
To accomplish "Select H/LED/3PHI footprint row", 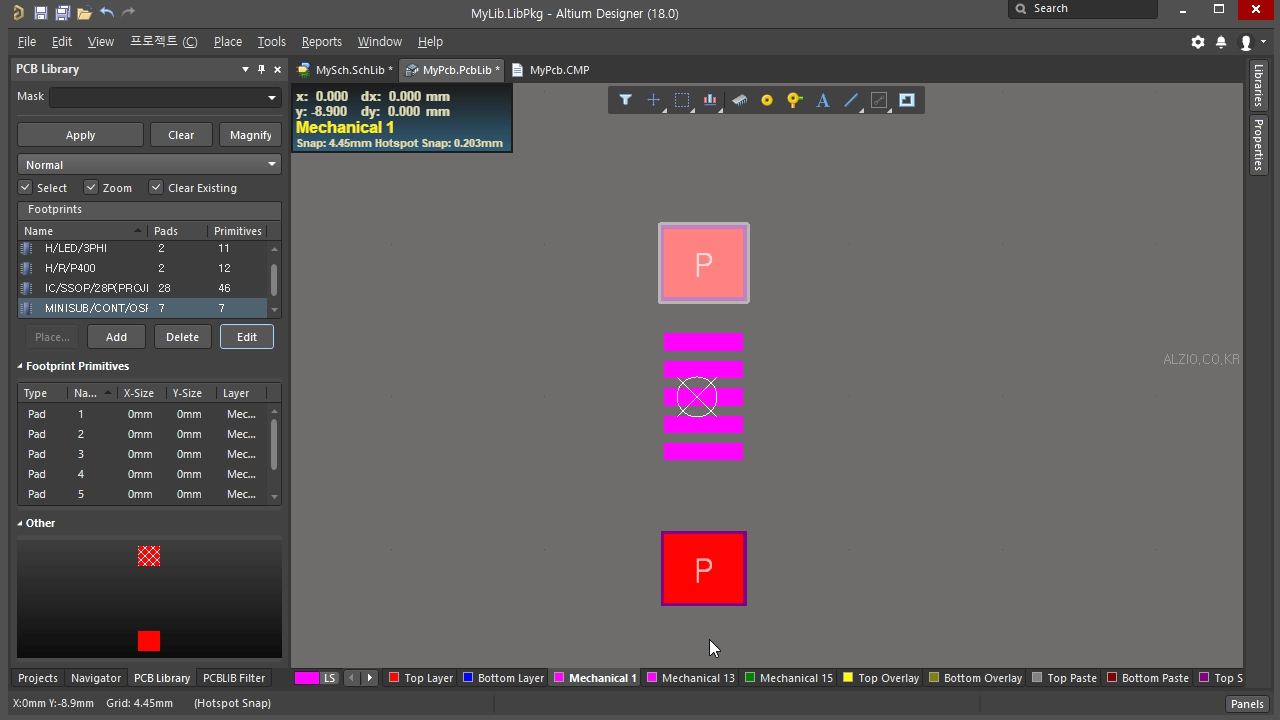I will point(143,248).
